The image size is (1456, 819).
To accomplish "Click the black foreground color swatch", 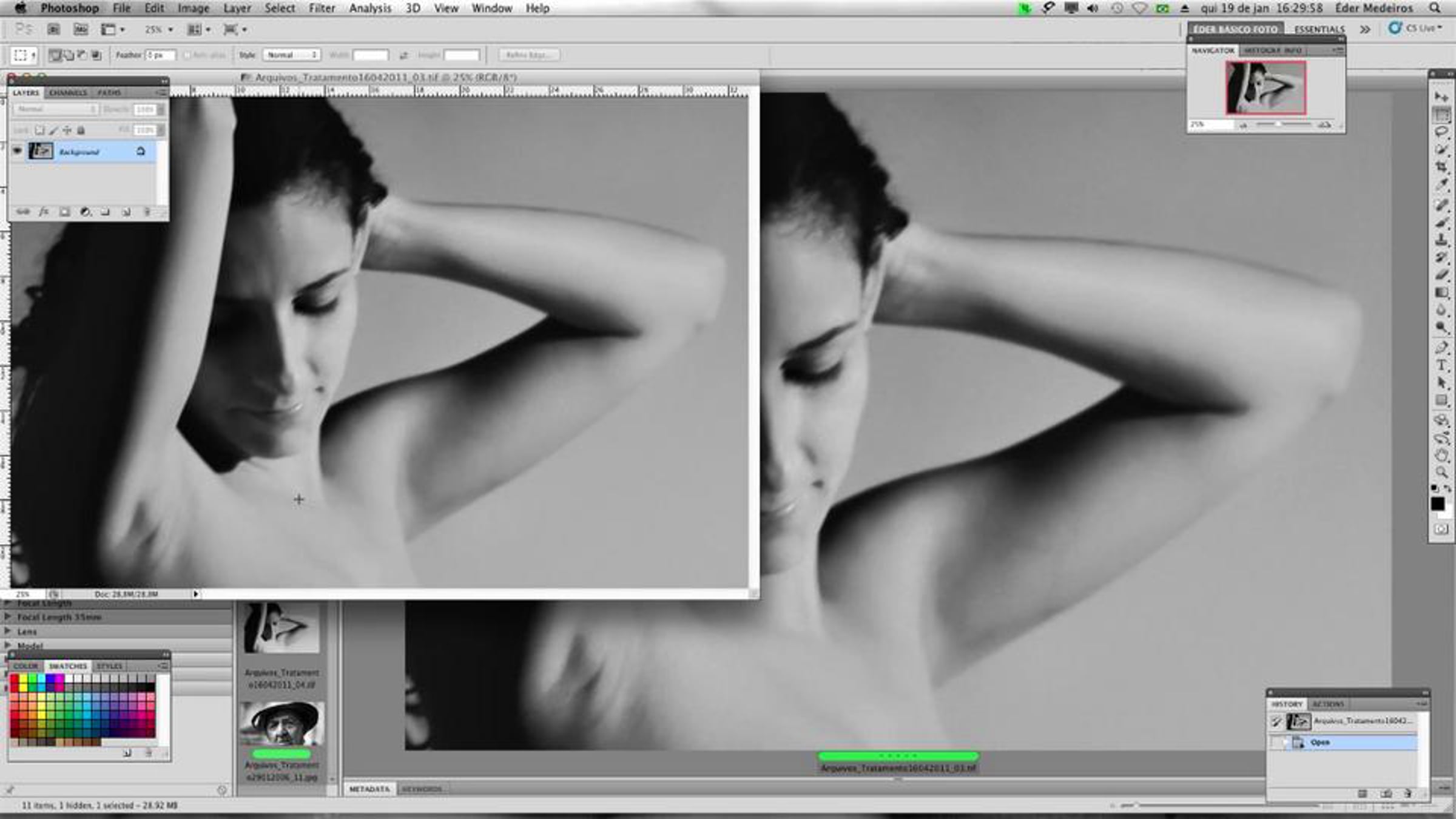I will coord(1437,504).
